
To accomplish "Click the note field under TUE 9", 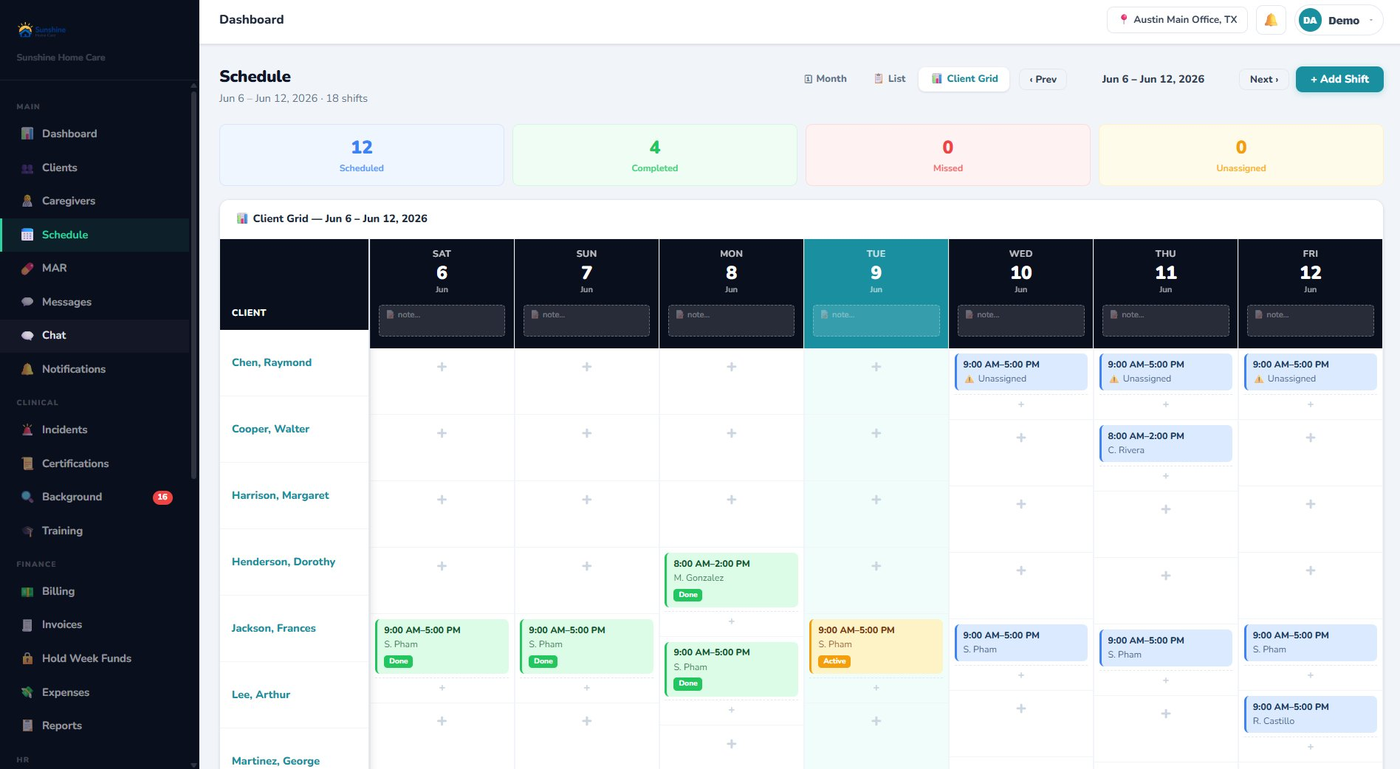I will point(876,320).
